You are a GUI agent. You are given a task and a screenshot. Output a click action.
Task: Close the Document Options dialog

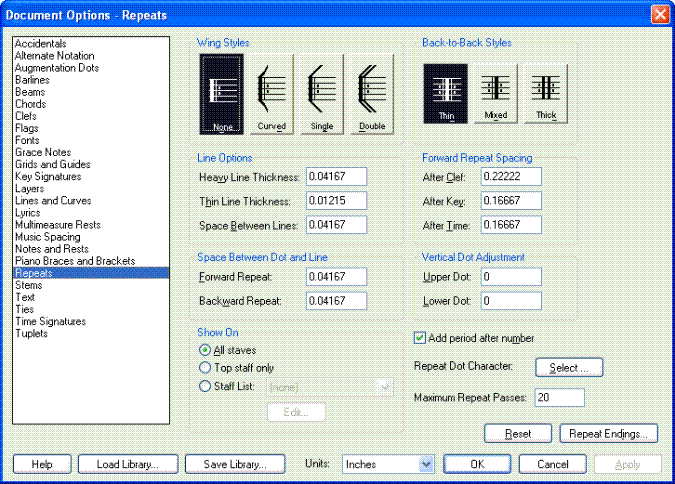[x=659, y=15]
